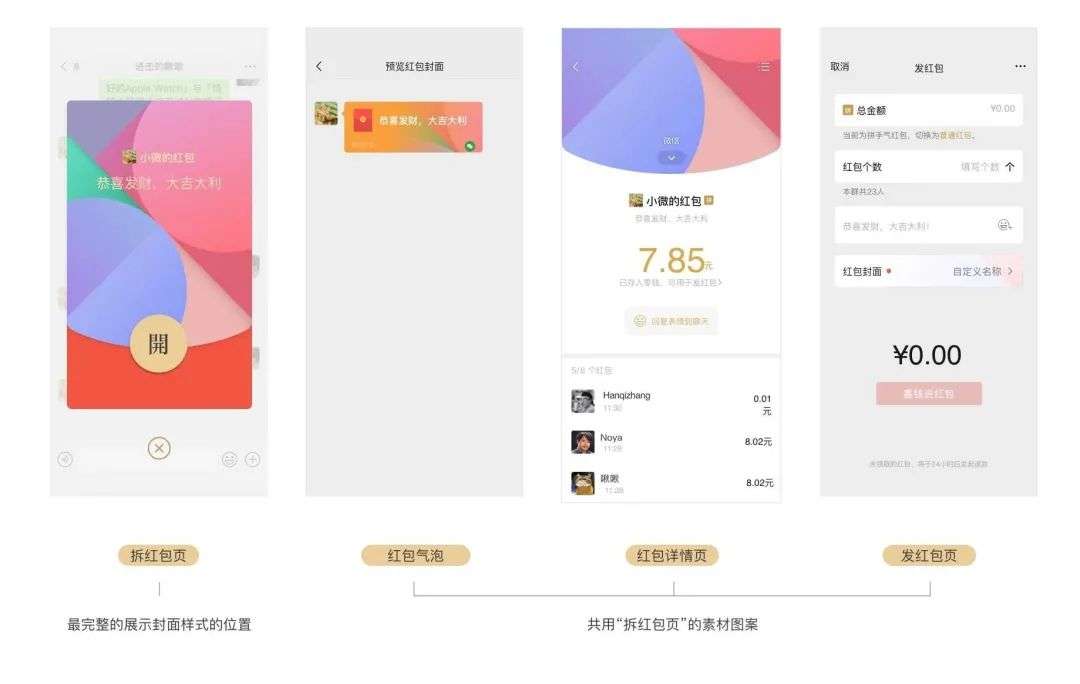Open list menu icon on detail page
This screenshot has height=684, width=1080.
tap(764, 67)
